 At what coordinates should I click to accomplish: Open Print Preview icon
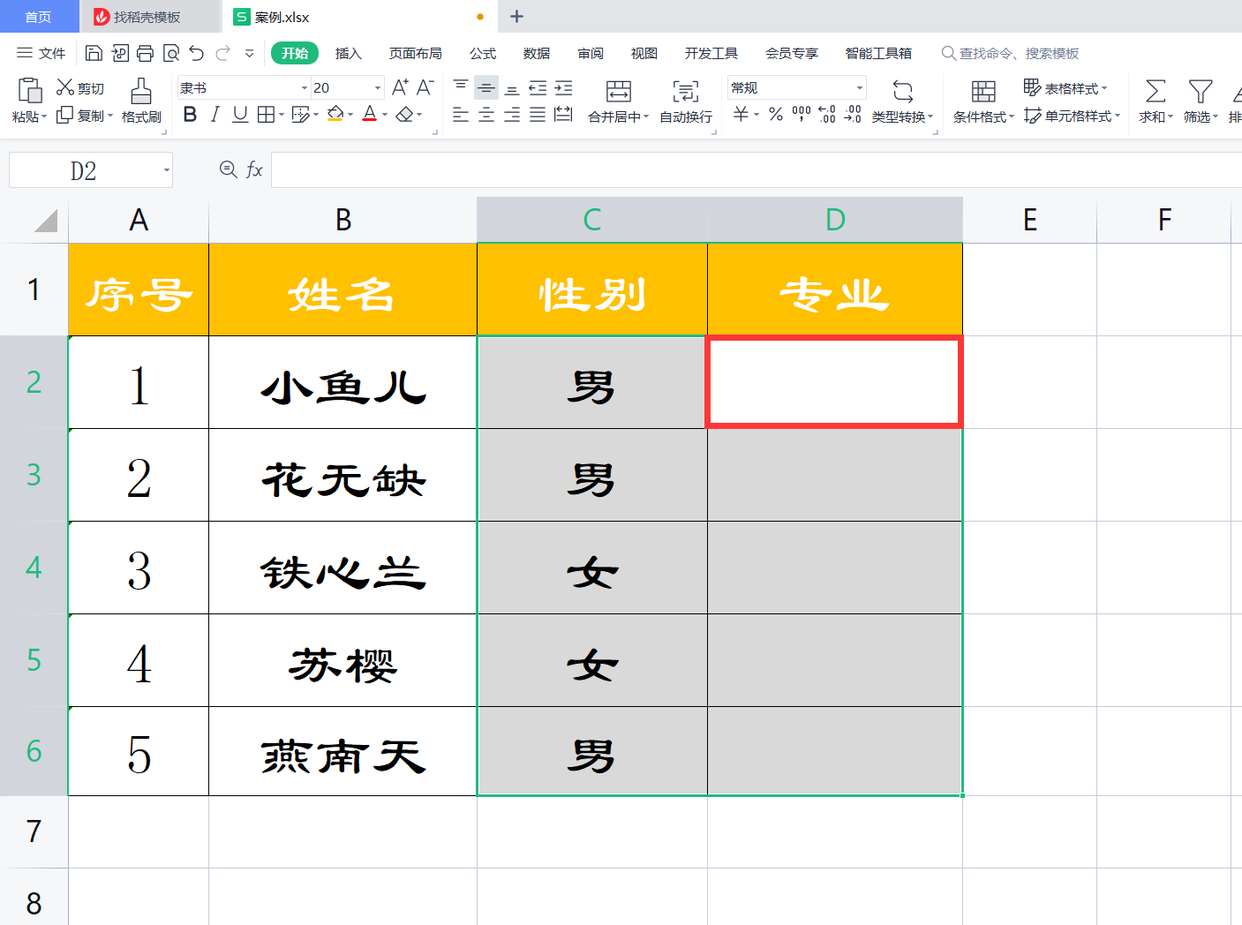[x=171, y=53]
